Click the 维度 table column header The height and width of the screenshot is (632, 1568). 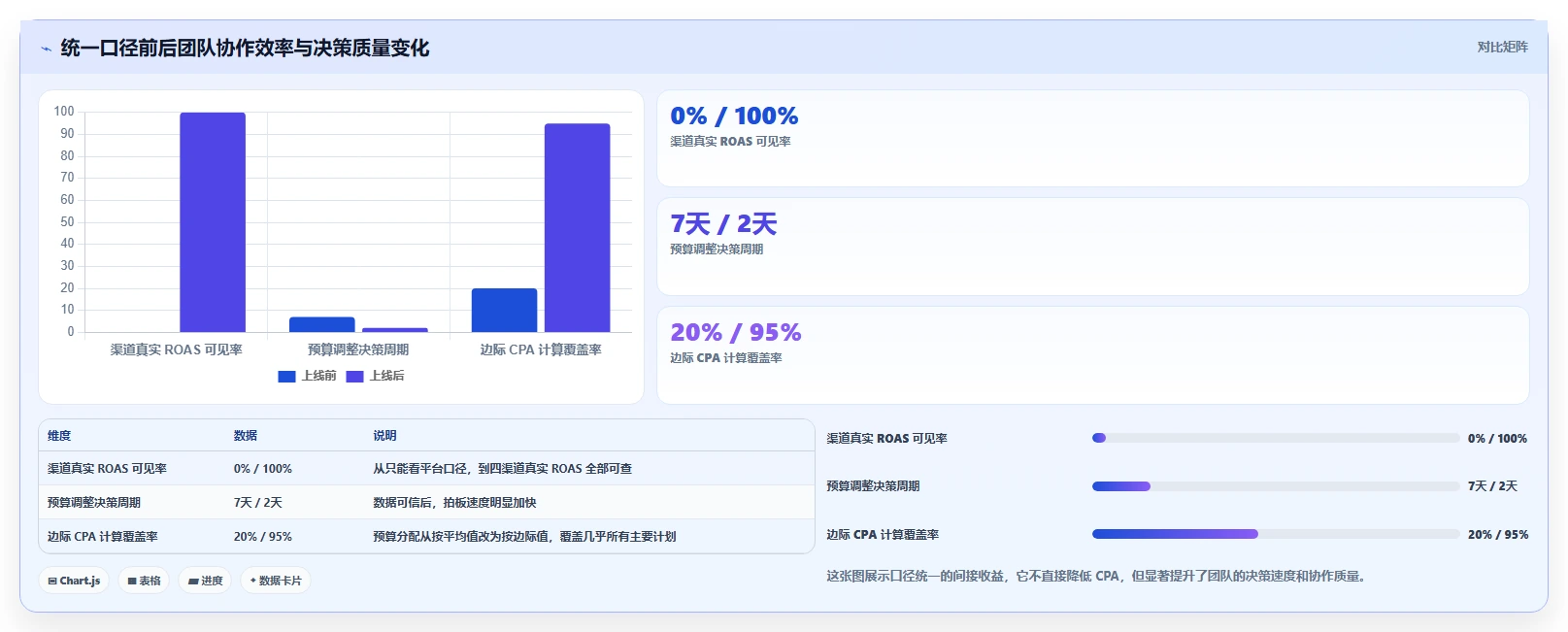59,436
